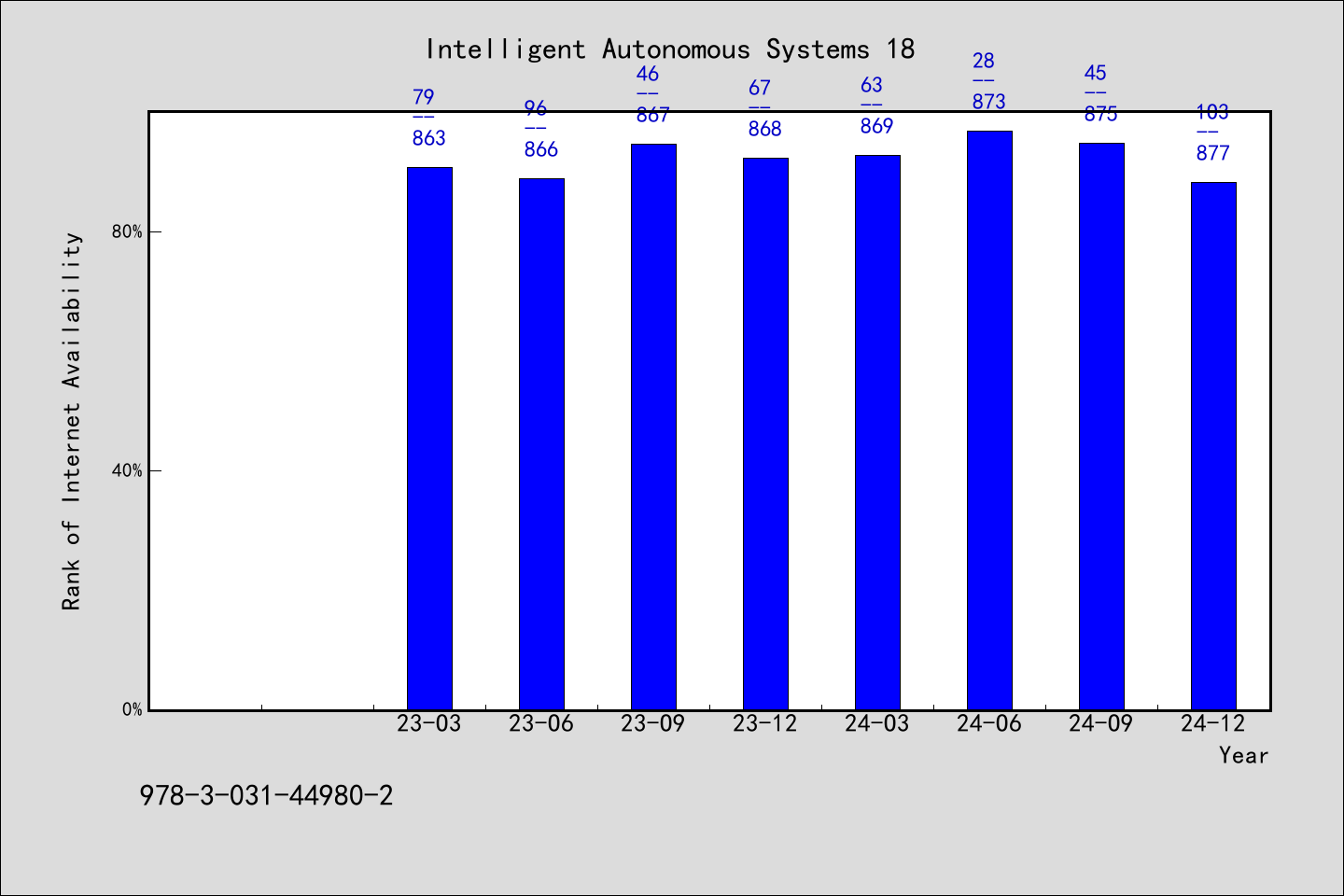Image resolution: width=1344 pixels, height=896 pixels.
Task: Click the 40% y-axis tick label
Action: pyautogui.click(x=127, y=470)
